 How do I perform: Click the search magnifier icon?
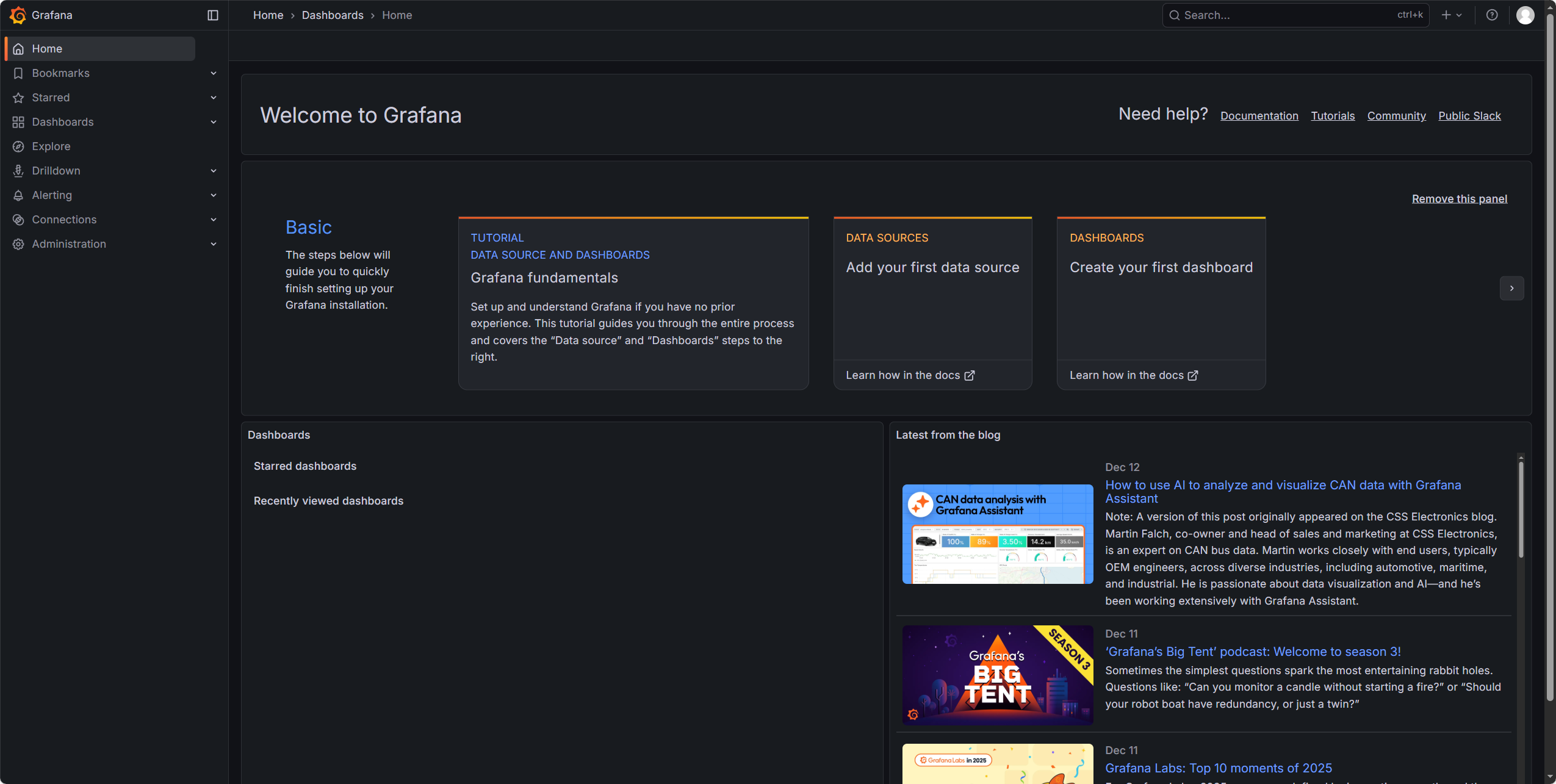point(1174,15)
